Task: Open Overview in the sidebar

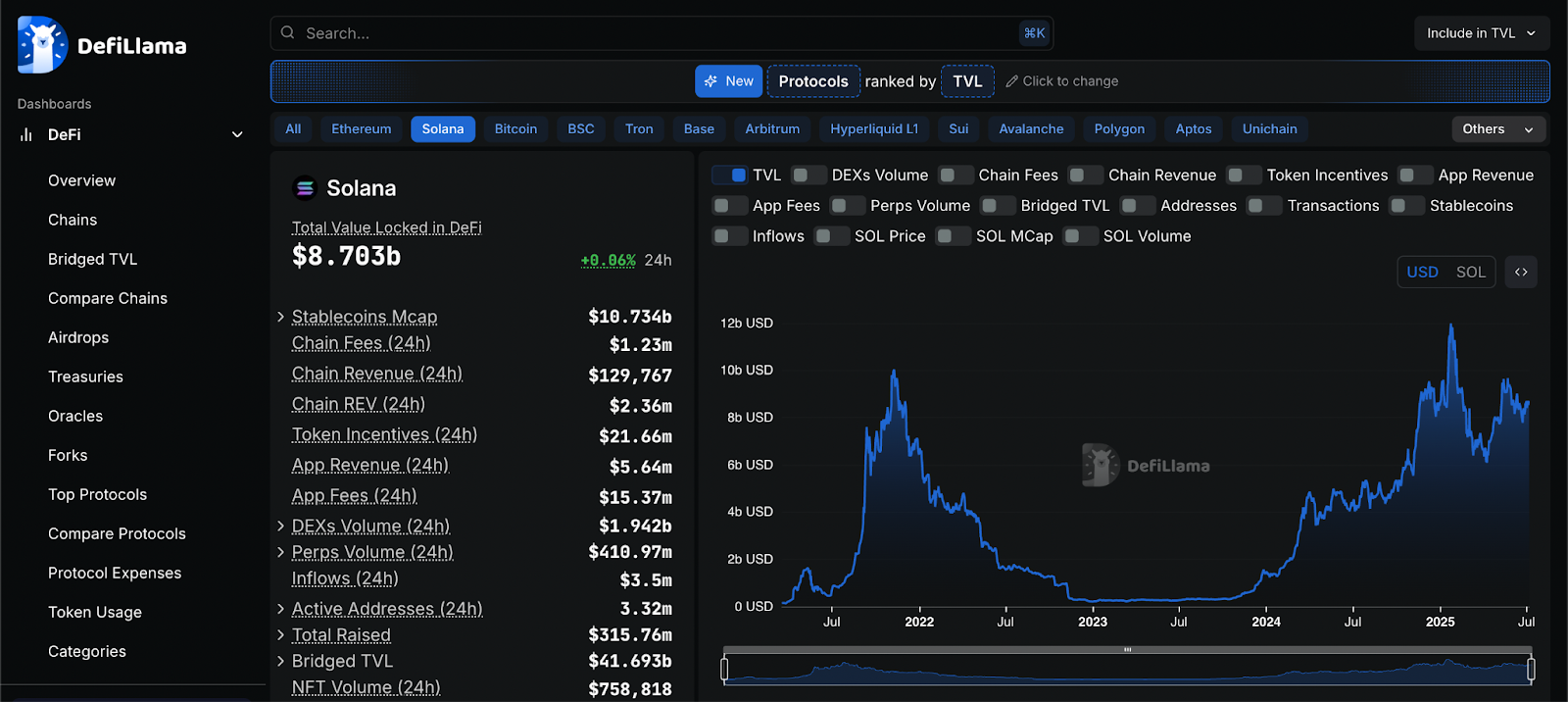Action: 82,180
